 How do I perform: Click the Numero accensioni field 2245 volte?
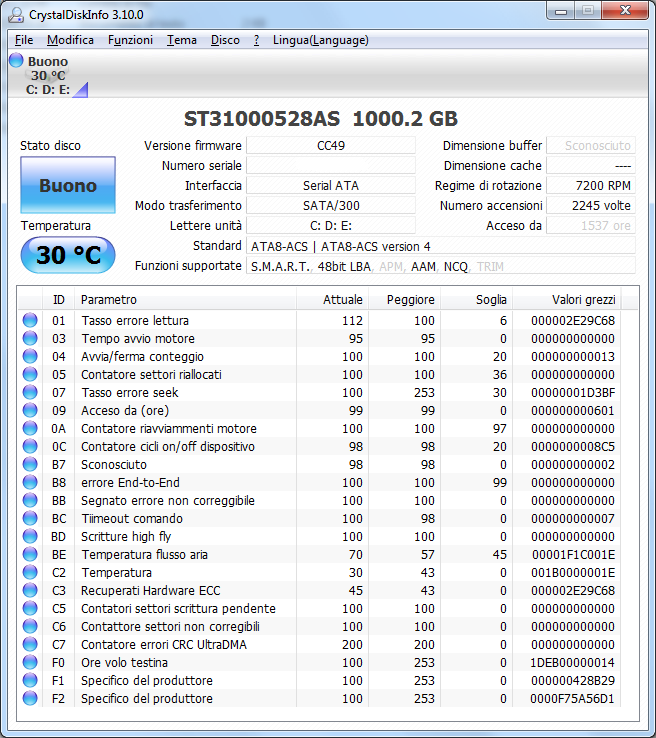tap(591, 205)
